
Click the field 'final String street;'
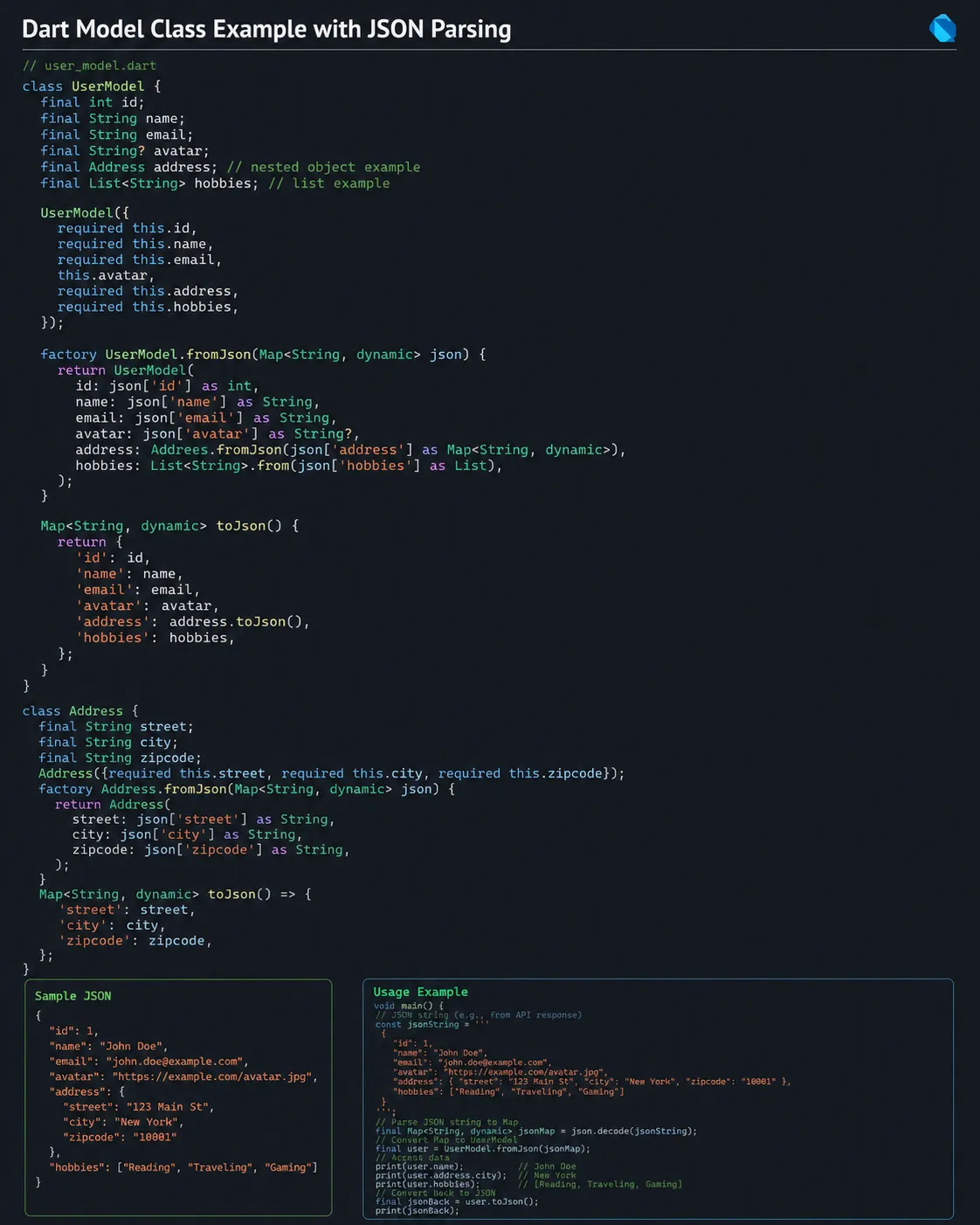(116, 727)
